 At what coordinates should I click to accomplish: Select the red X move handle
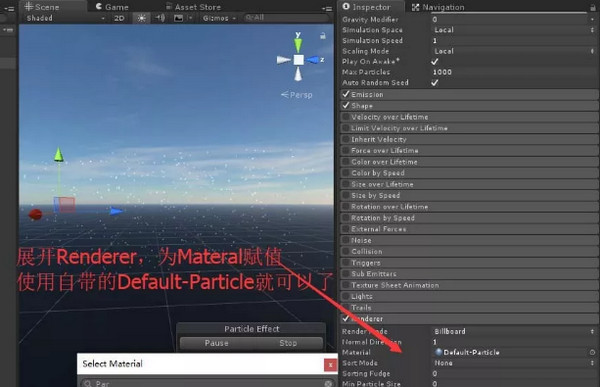35,214
